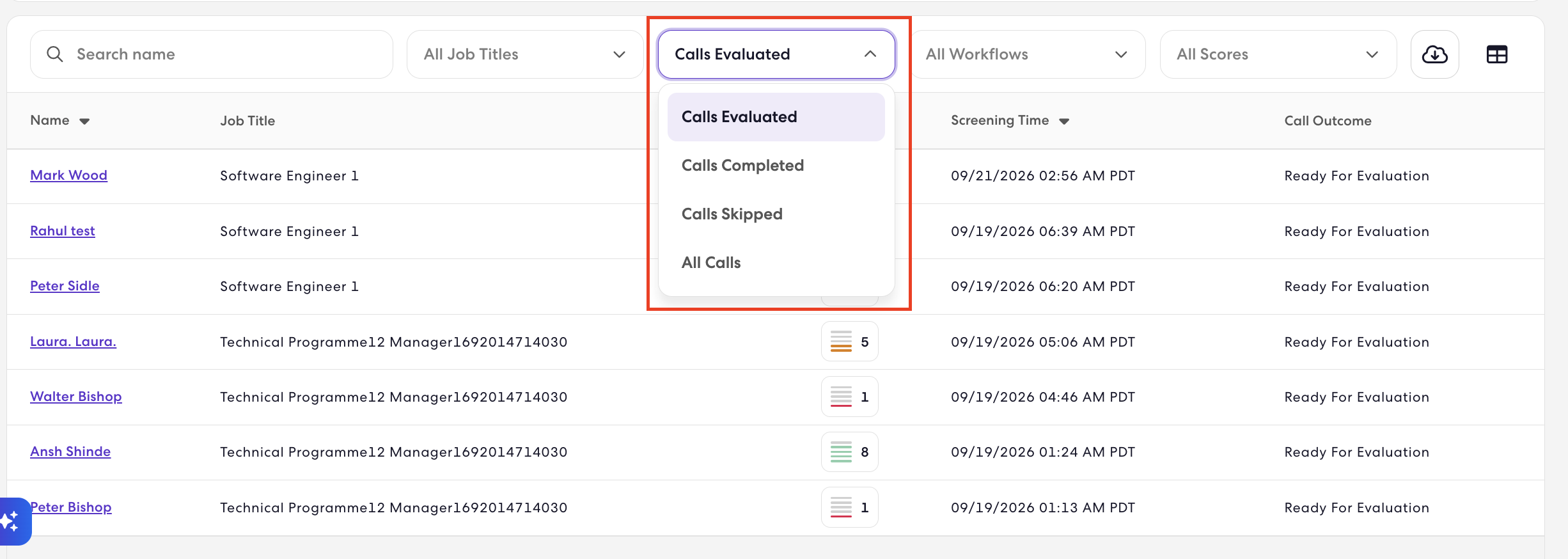Open score badge for Peter Bishop
Screen dimensions: 1568x559
pyautogui.click(x=849, y=507)
